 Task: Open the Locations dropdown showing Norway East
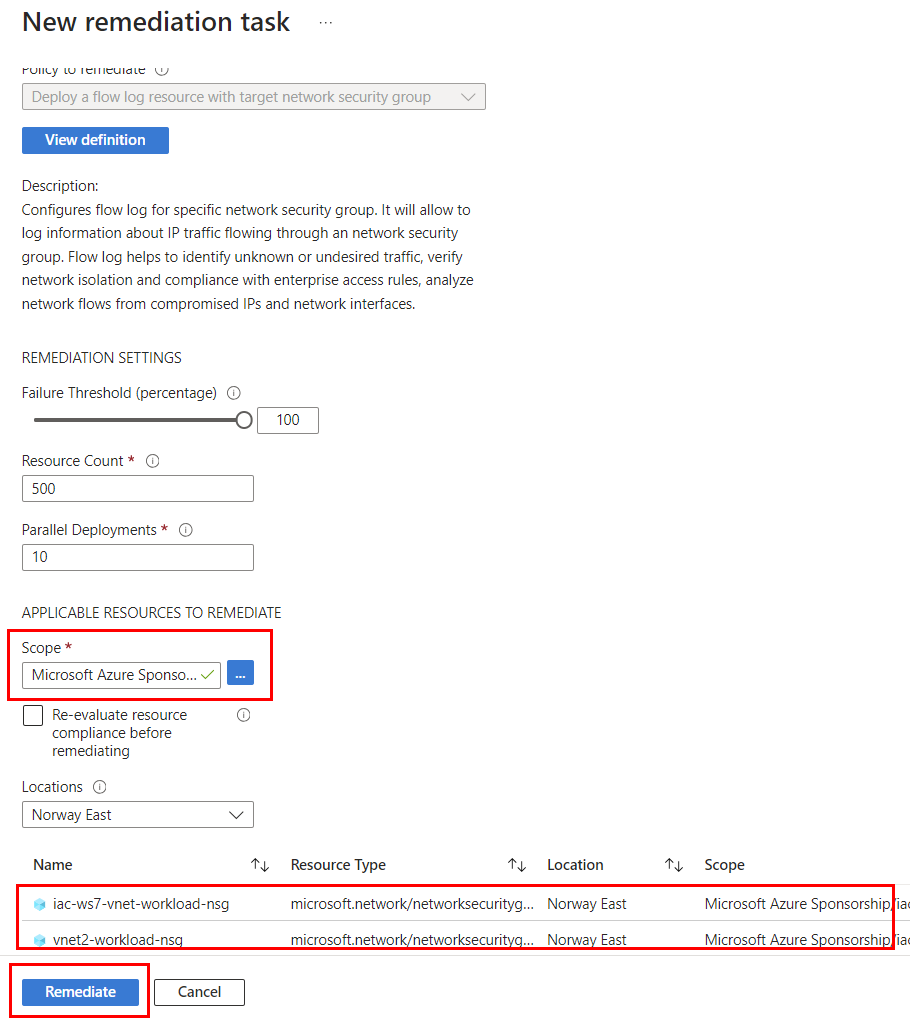[138, 815]
